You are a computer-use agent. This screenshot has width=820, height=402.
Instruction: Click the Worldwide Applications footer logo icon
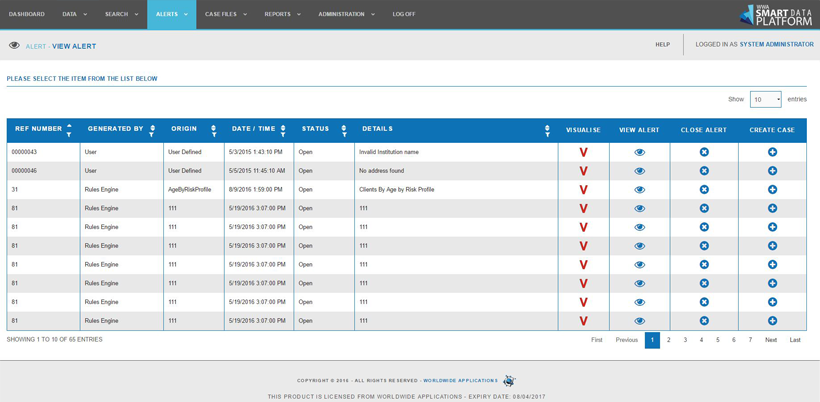click(509, 381)
